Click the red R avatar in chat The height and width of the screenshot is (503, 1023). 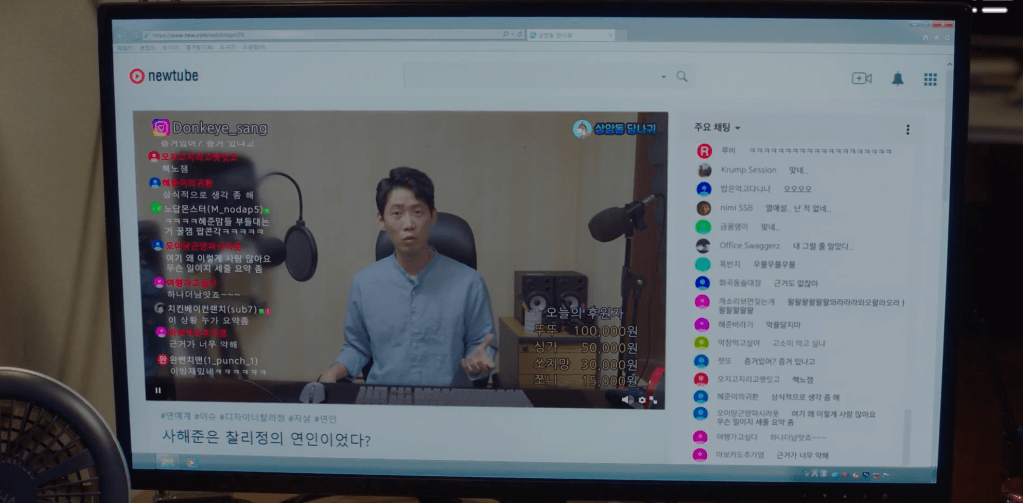(x=703, y=151)
